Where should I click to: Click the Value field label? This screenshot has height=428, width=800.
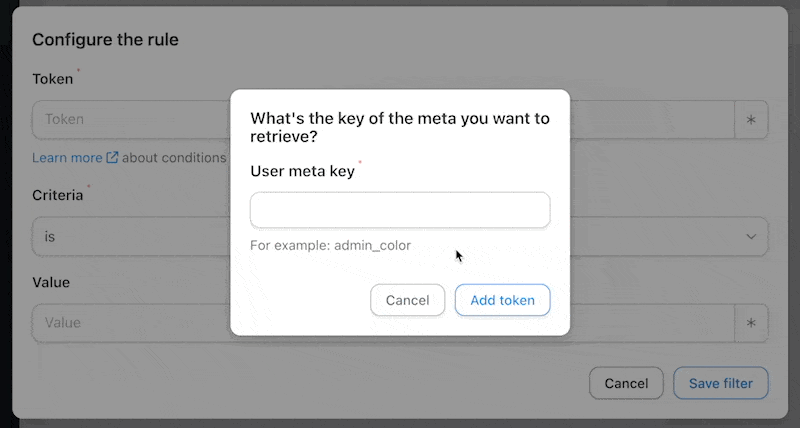click(51, 283)
